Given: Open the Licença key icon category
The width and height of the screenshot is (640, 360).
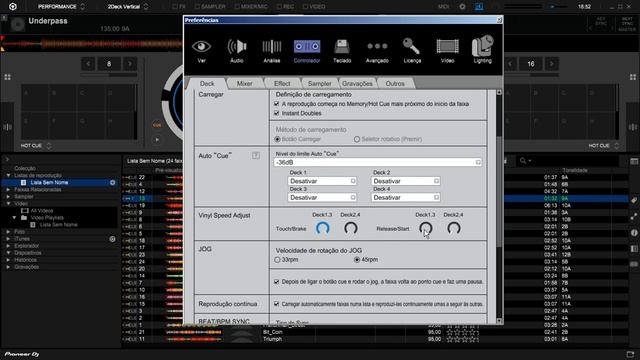Looking at the screenshot, I should (x=412, y=51).
